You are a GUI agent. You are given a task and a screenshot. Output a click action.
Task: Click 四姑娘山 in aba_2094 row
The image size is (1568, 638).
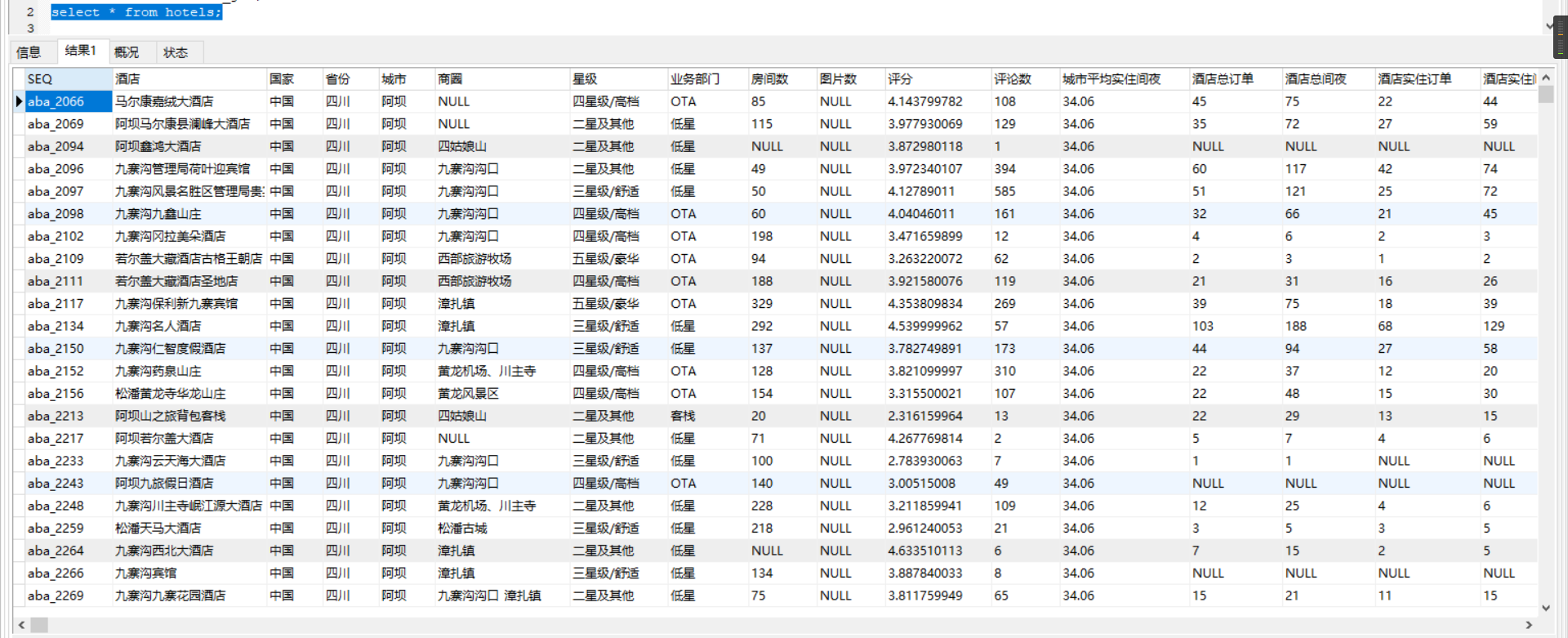tap(462, 147)
